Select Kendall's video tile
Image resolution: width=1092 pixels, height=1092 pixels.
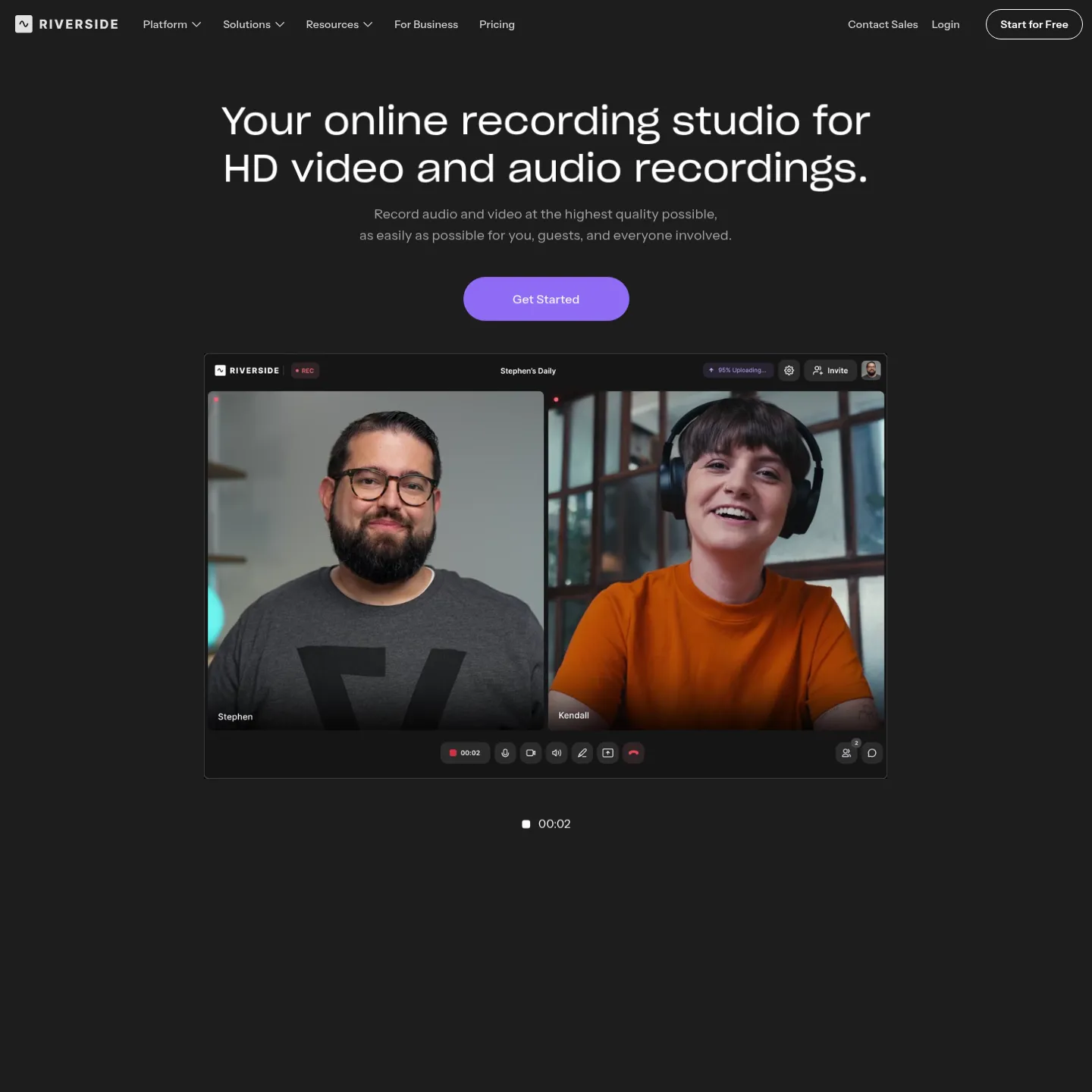(x=716, y=560)
